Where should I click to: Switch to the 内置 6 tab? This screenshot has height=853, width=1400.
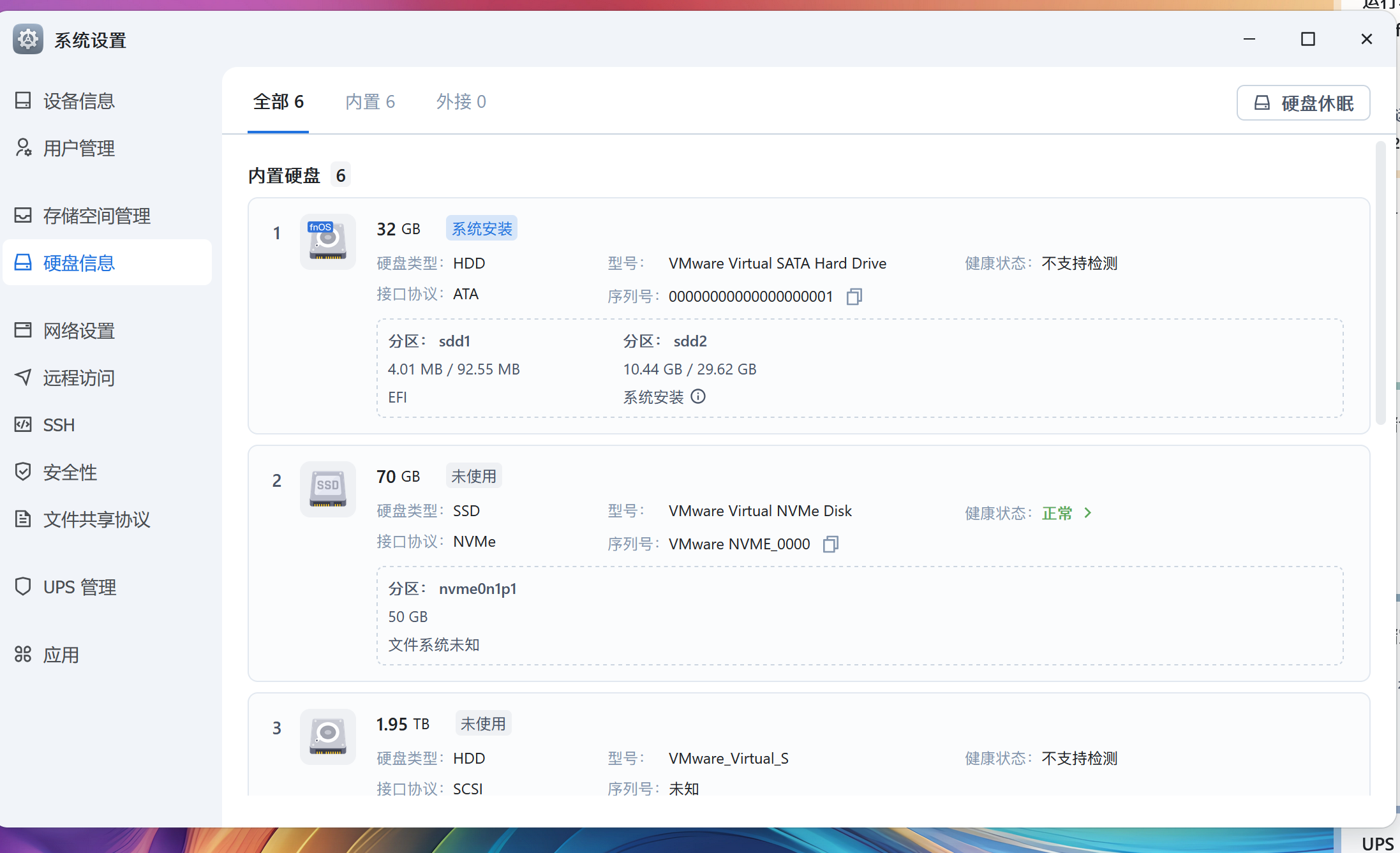point(370,102)
